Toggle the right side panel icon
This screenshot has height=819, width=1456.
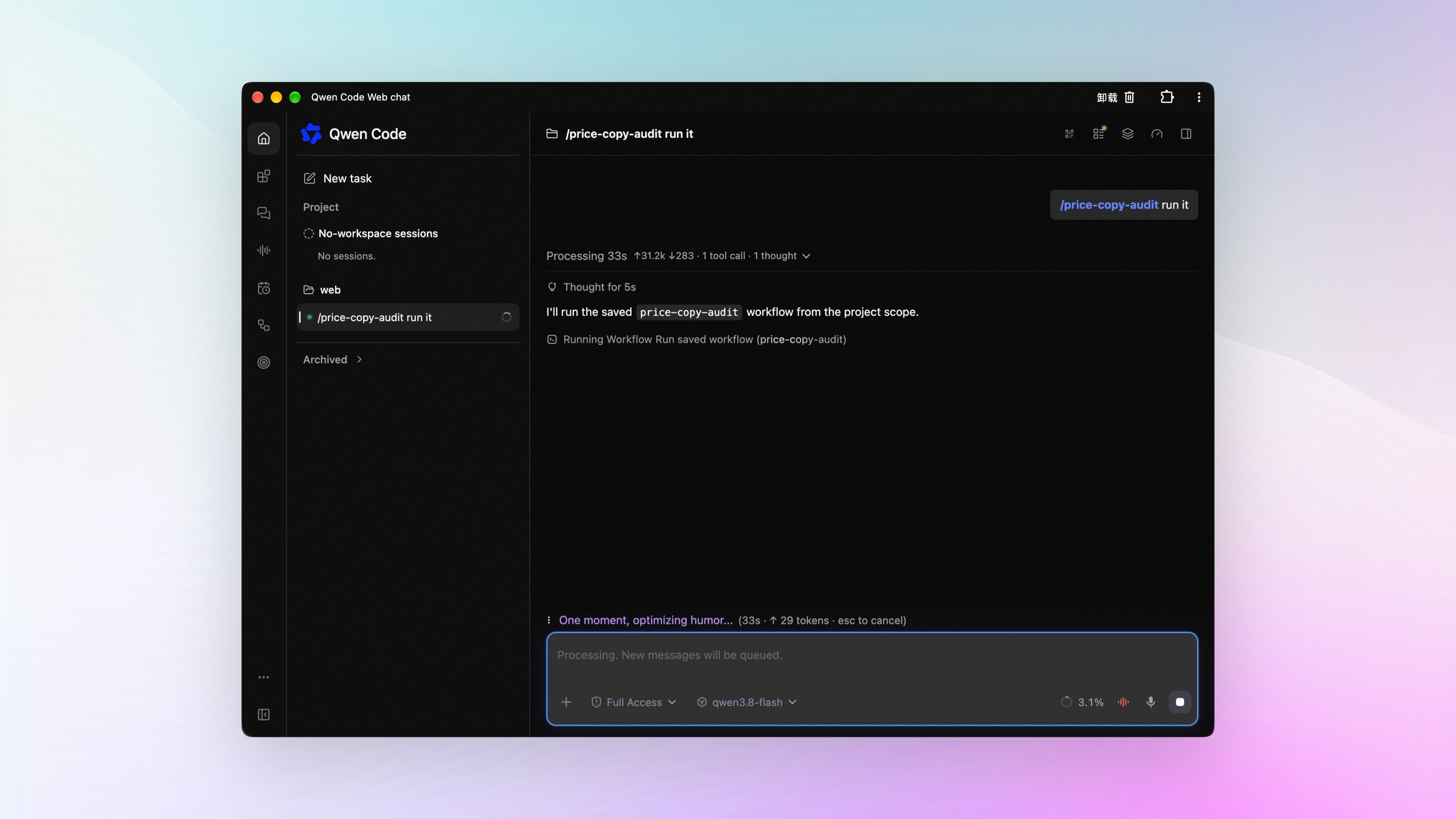click(x=1186, y=134)
